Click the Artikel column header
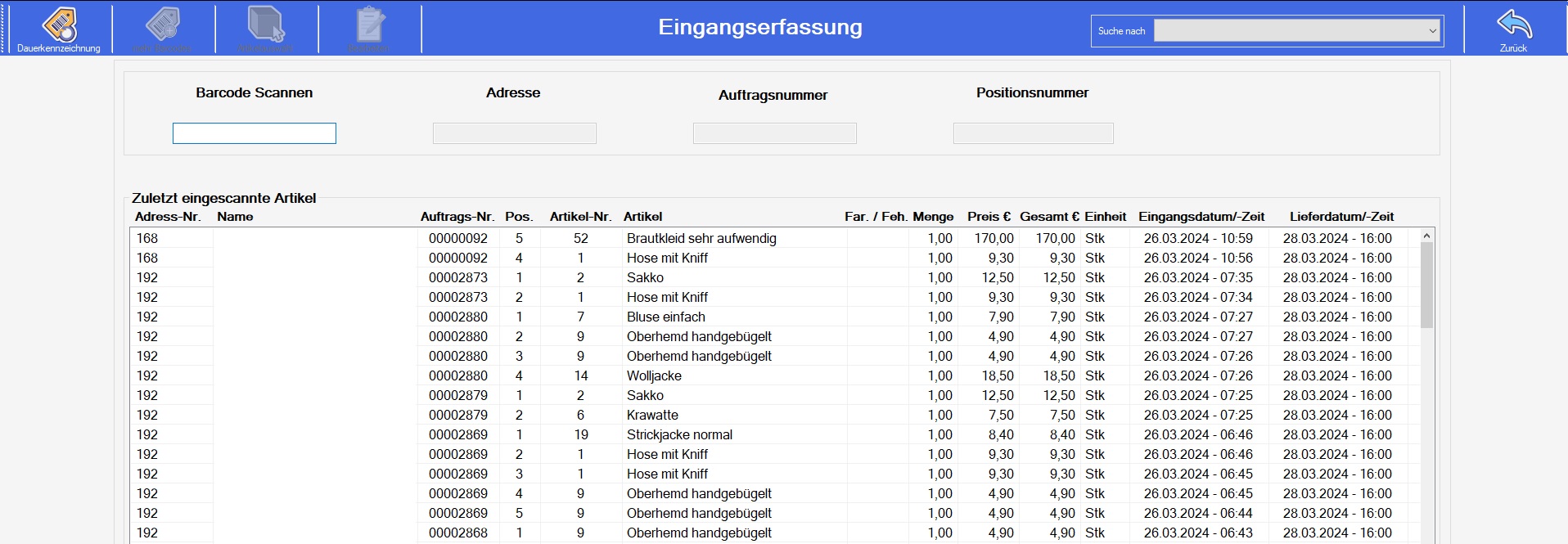This screenshot has width=1568, height=544. click(642, 217)
